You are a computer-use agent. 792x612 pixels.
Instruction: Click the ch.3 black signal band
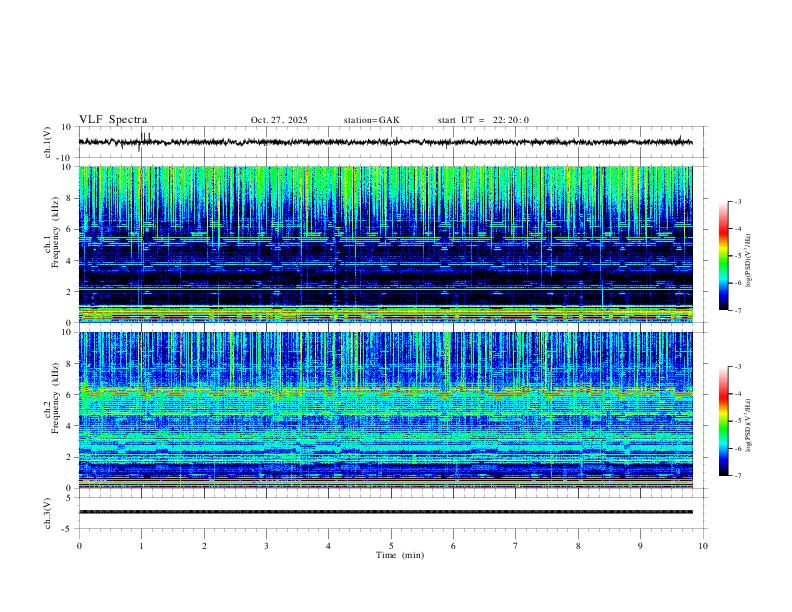[385, 512]
